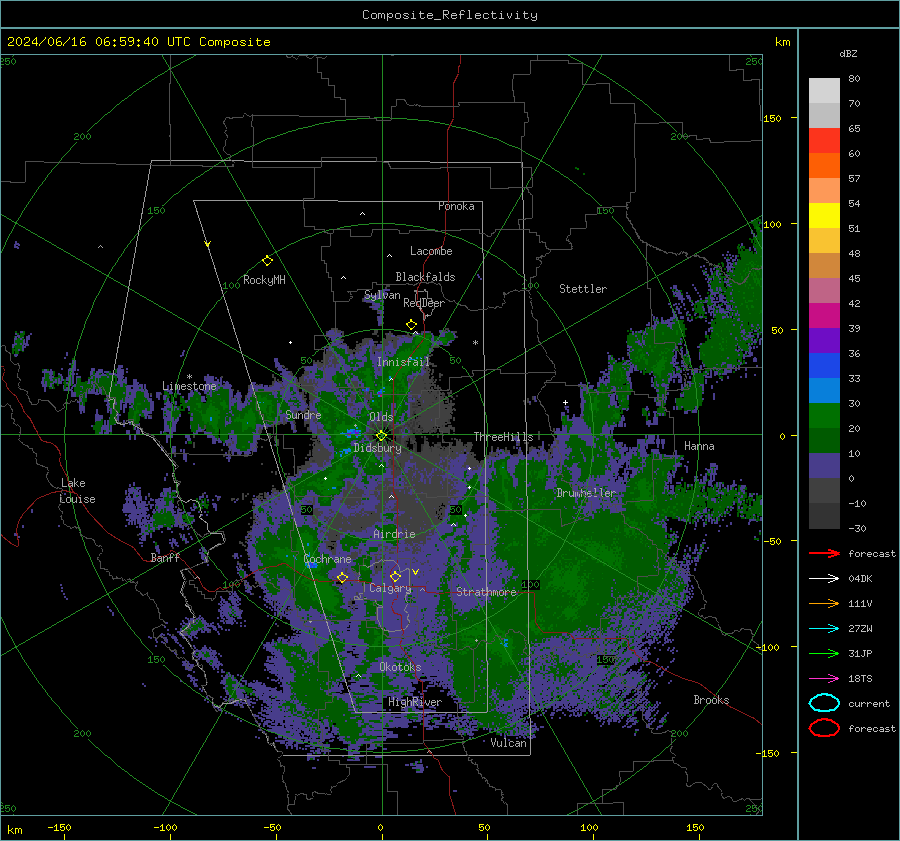Viewport: 900px width, 841px height.
Task: Select the Lacombe label on the map
Action: pyautogui.click(x=431, y=251)
